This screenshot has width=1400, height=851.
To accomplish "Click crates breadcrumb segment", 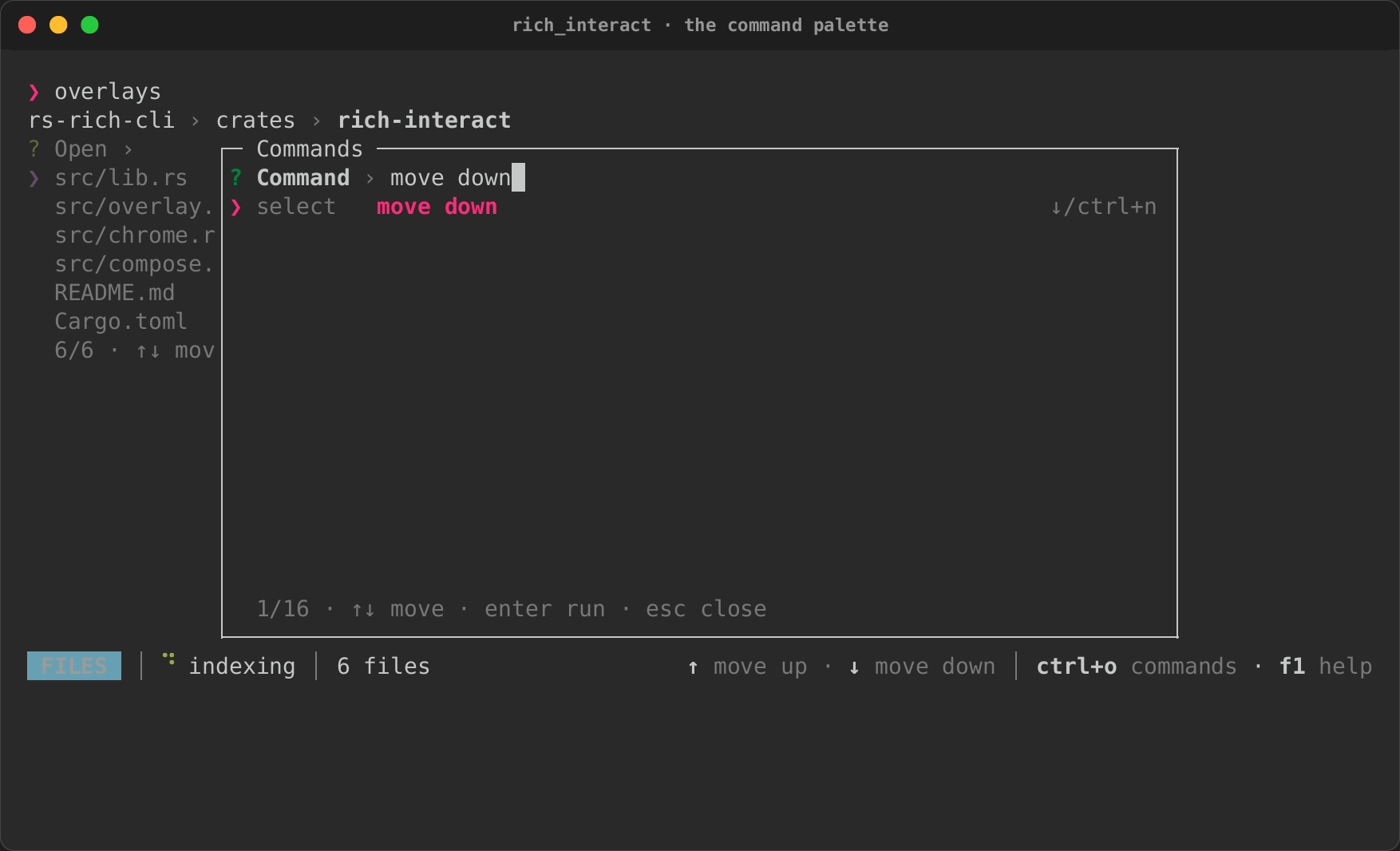I will click(255, 121).
